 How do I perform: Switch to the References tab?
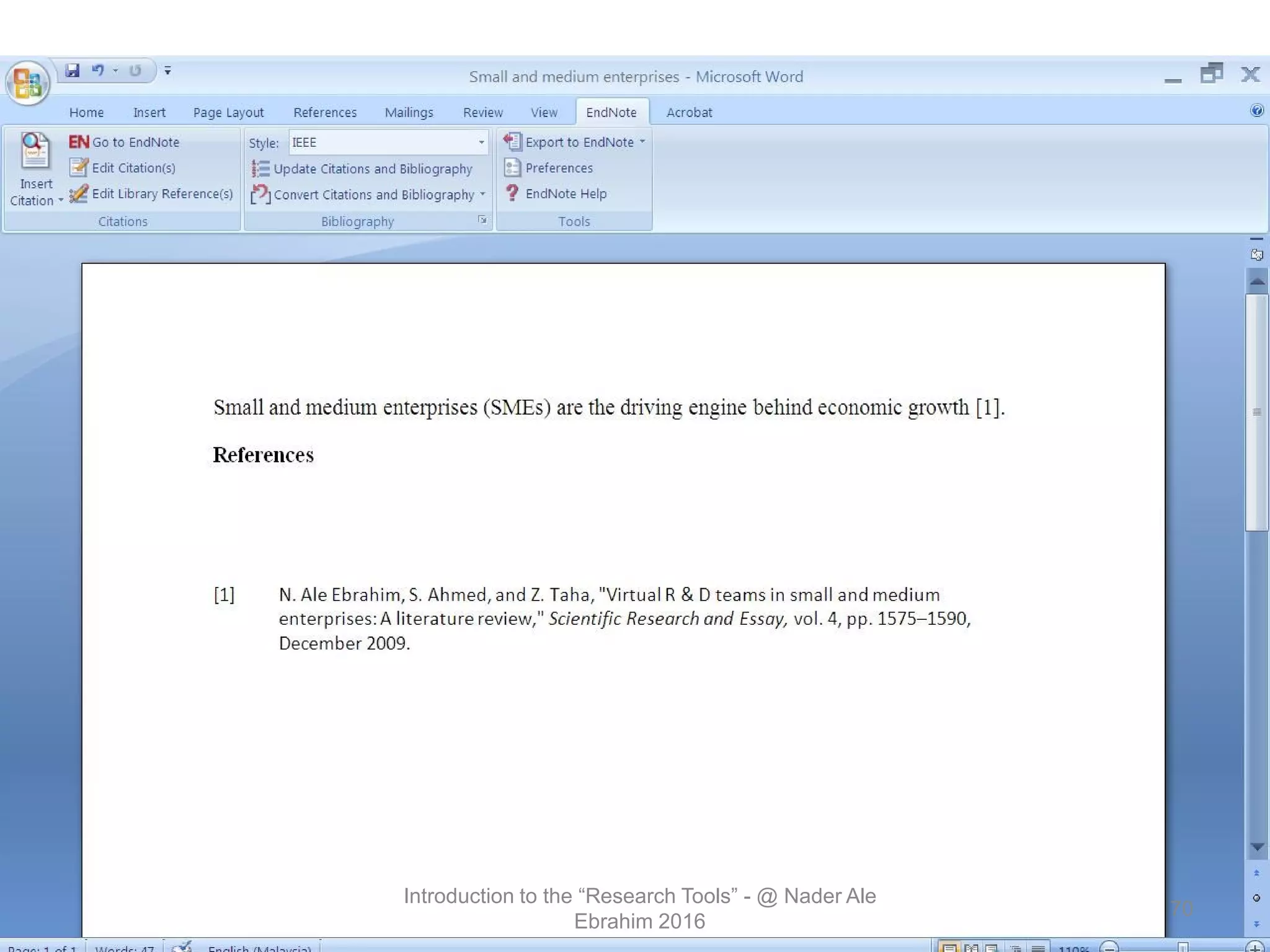[x=325, y=112]
